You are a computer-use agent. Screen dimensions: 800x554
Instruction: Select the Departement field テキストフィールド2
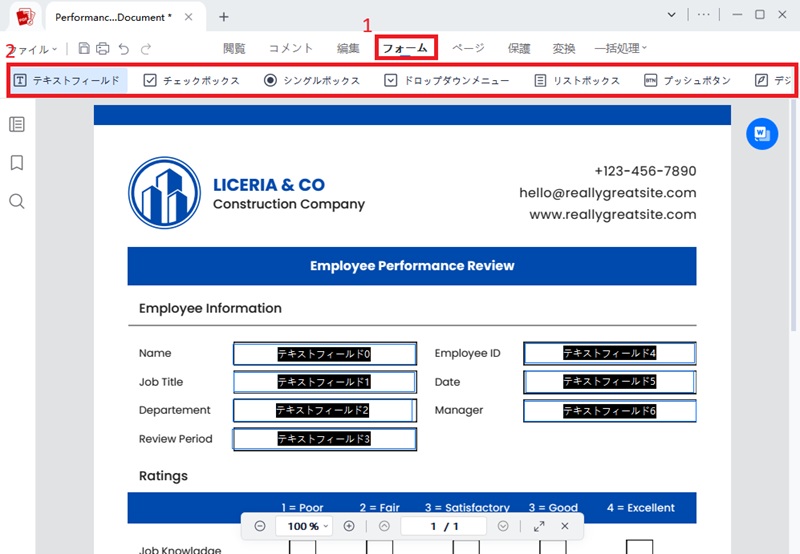pyautogui.click(x=324, y=410)
